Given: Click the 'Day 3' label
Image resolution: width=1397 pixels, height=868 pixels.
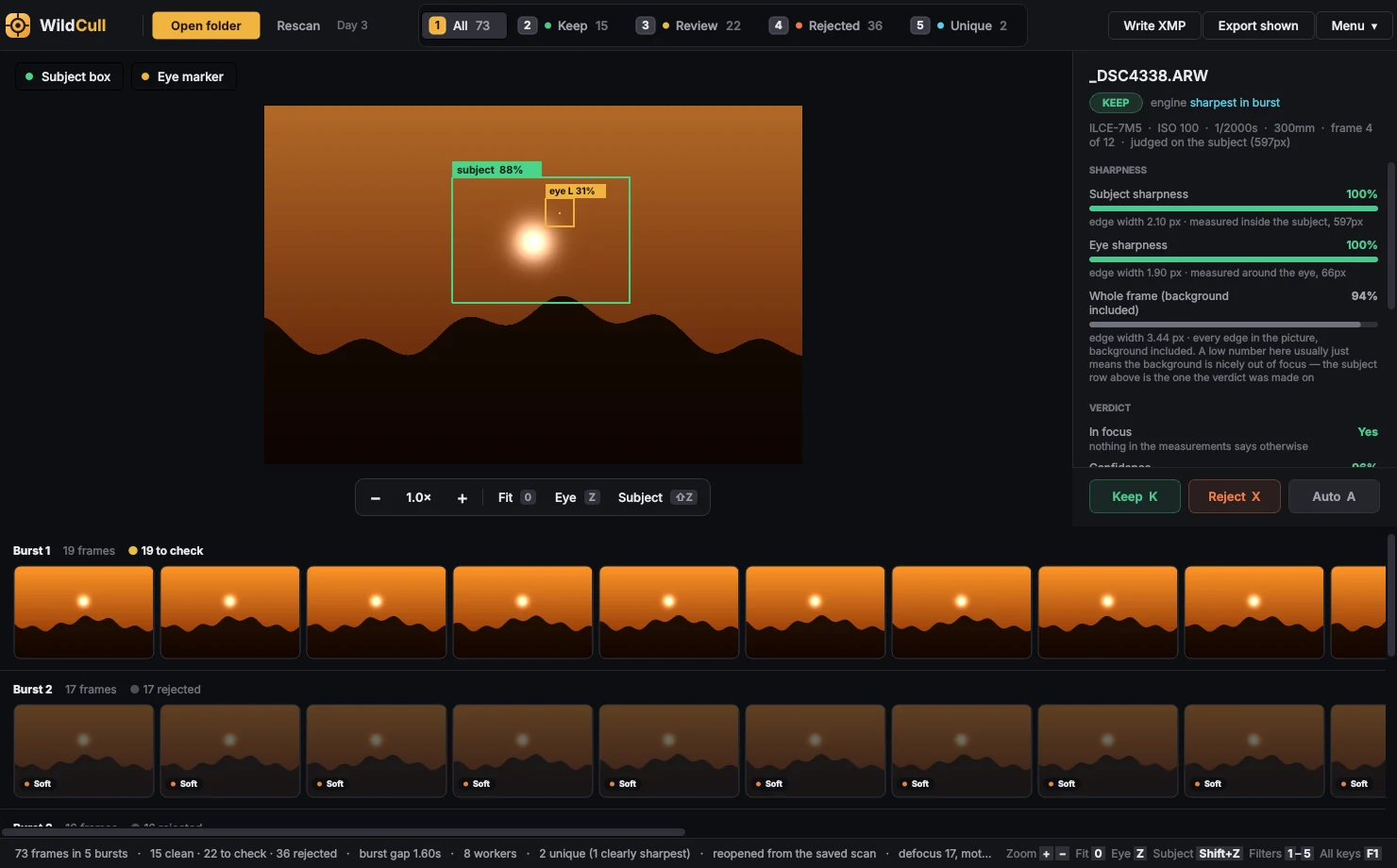Looking at the screenshot, I should click(x=352, y=25).
